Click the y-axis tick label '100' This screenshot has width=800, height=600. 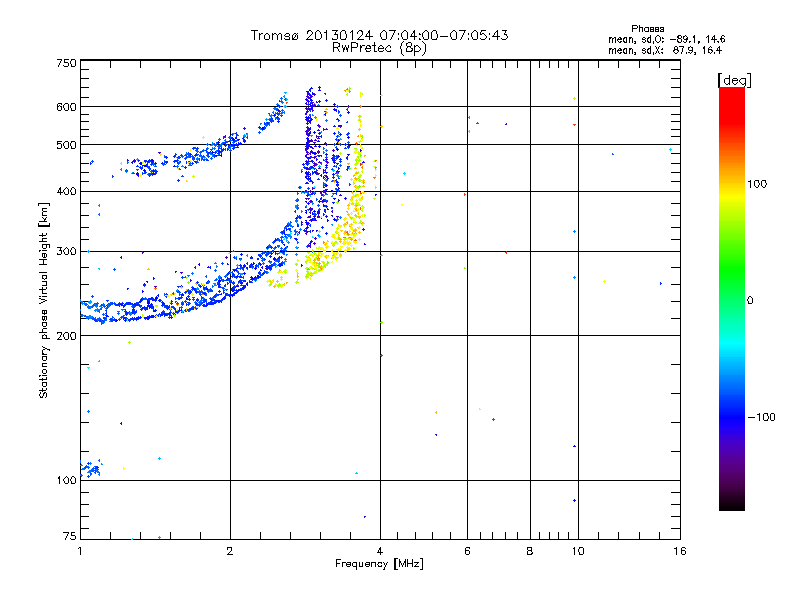pyautogui.click(x=66, y=481)
